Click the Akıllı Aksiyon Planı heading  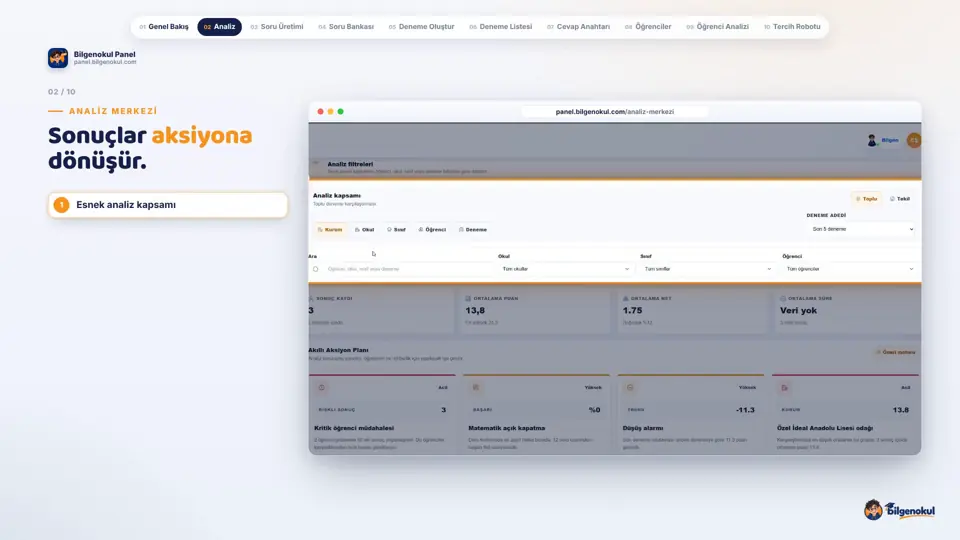tap(339, 350)
